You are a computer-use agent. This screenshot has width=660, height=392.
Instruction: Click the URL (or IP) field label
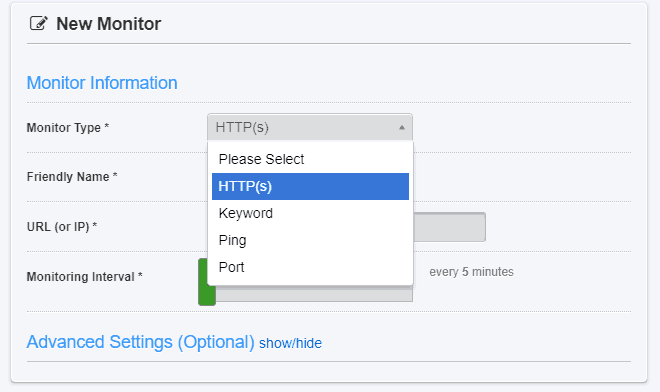[x=62, y=227]
